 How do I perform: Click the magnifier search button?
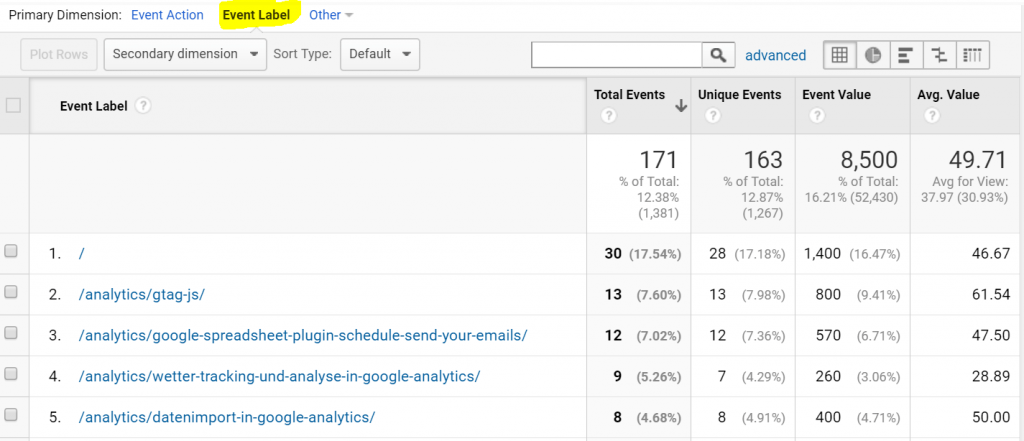tap(717, 55)
